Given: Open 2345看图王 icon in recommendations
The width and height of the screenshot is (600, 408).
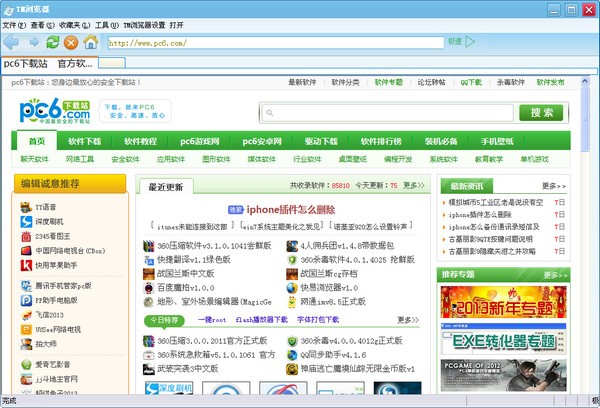Looking at the screenshot, I should pos(26,236).
